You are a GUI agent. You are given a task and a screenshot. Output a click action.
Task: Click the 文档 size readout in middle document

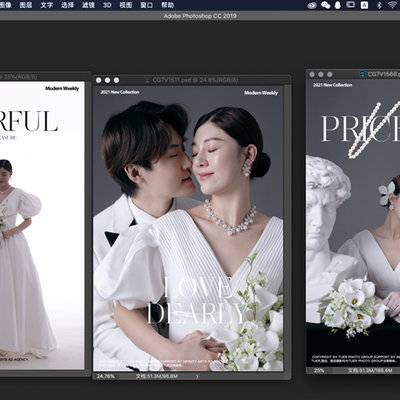tap(157, 376)
